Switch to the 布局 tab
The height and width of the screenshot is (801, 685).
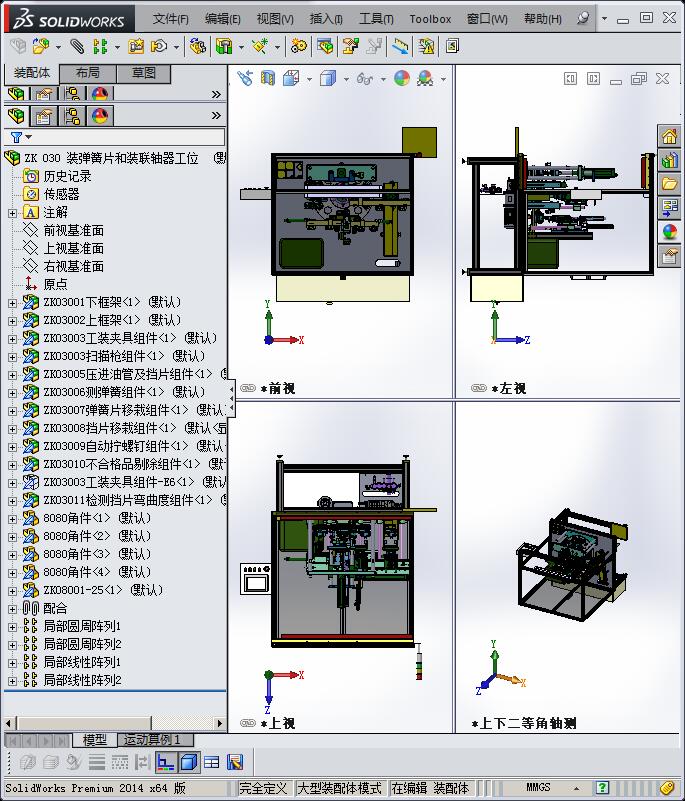pyautogui.click(x=88, y=73)
